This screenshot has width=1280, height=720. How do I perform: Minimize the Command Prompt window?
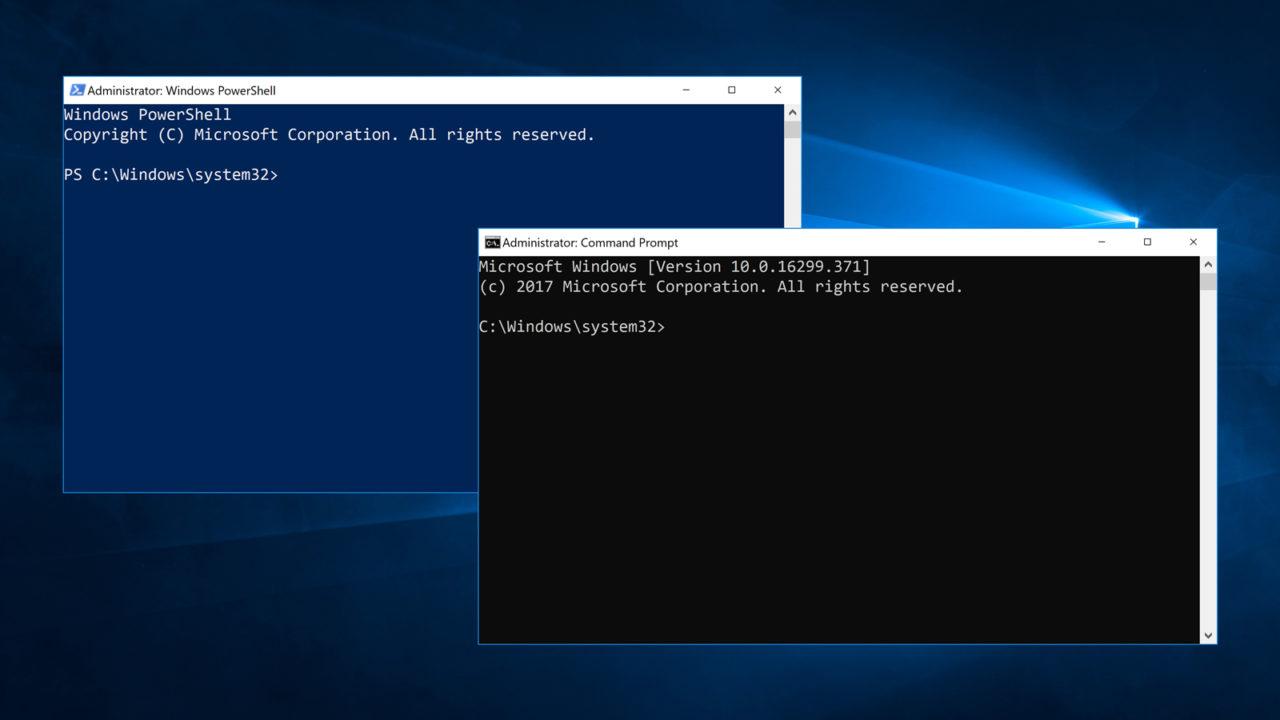[1101, 242]
